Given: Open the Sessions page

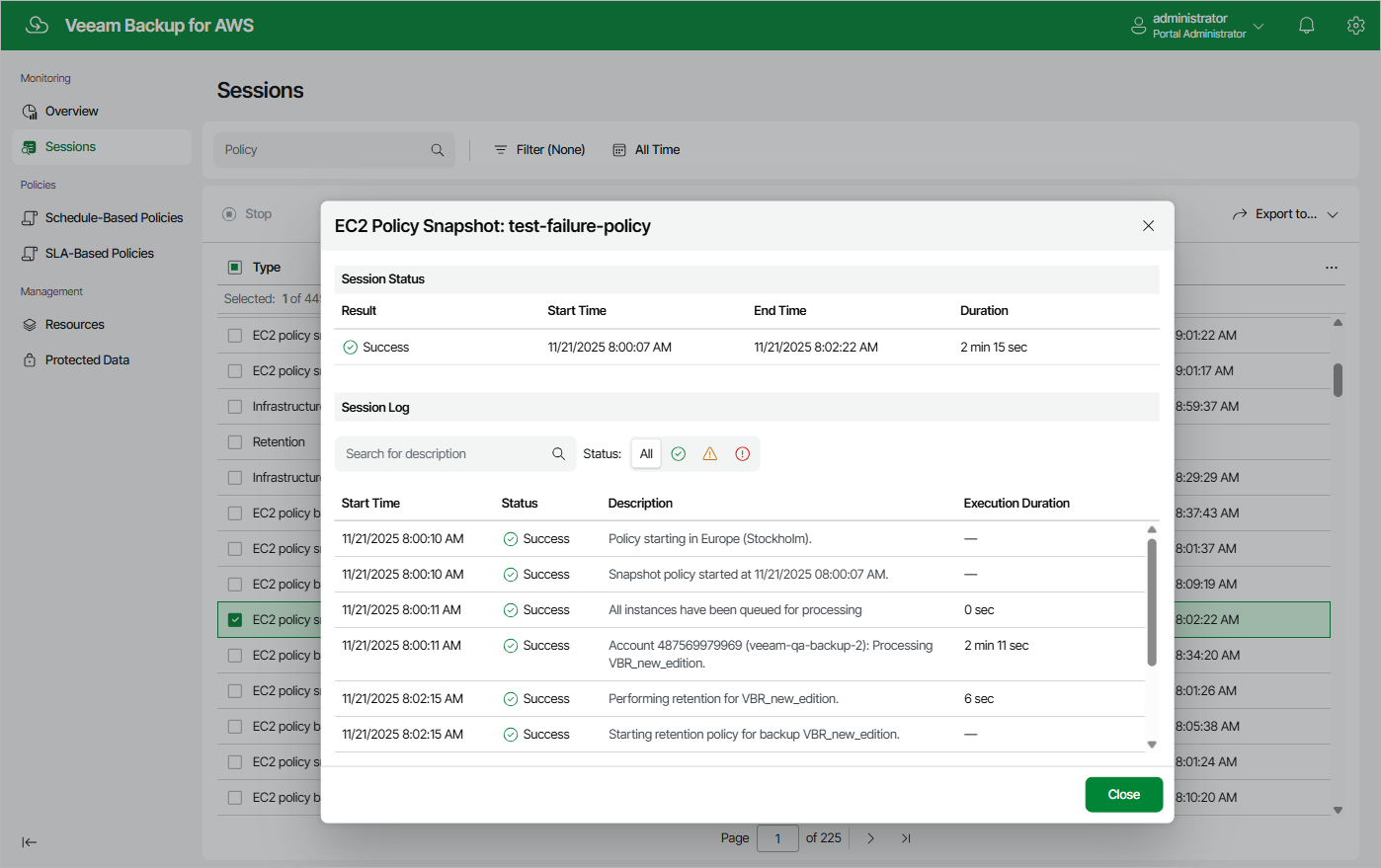Looking at the screenshot, I should (102, 147).
